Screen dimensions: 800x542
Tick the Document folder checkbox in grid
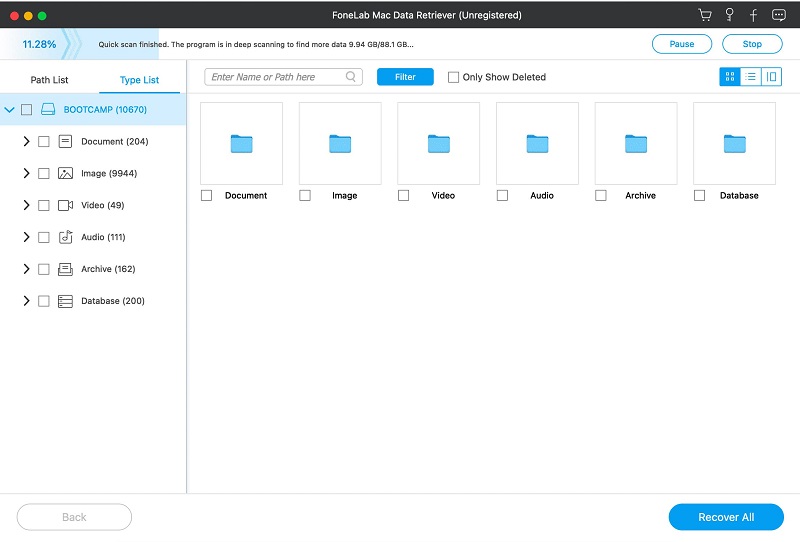coord(207,195)
